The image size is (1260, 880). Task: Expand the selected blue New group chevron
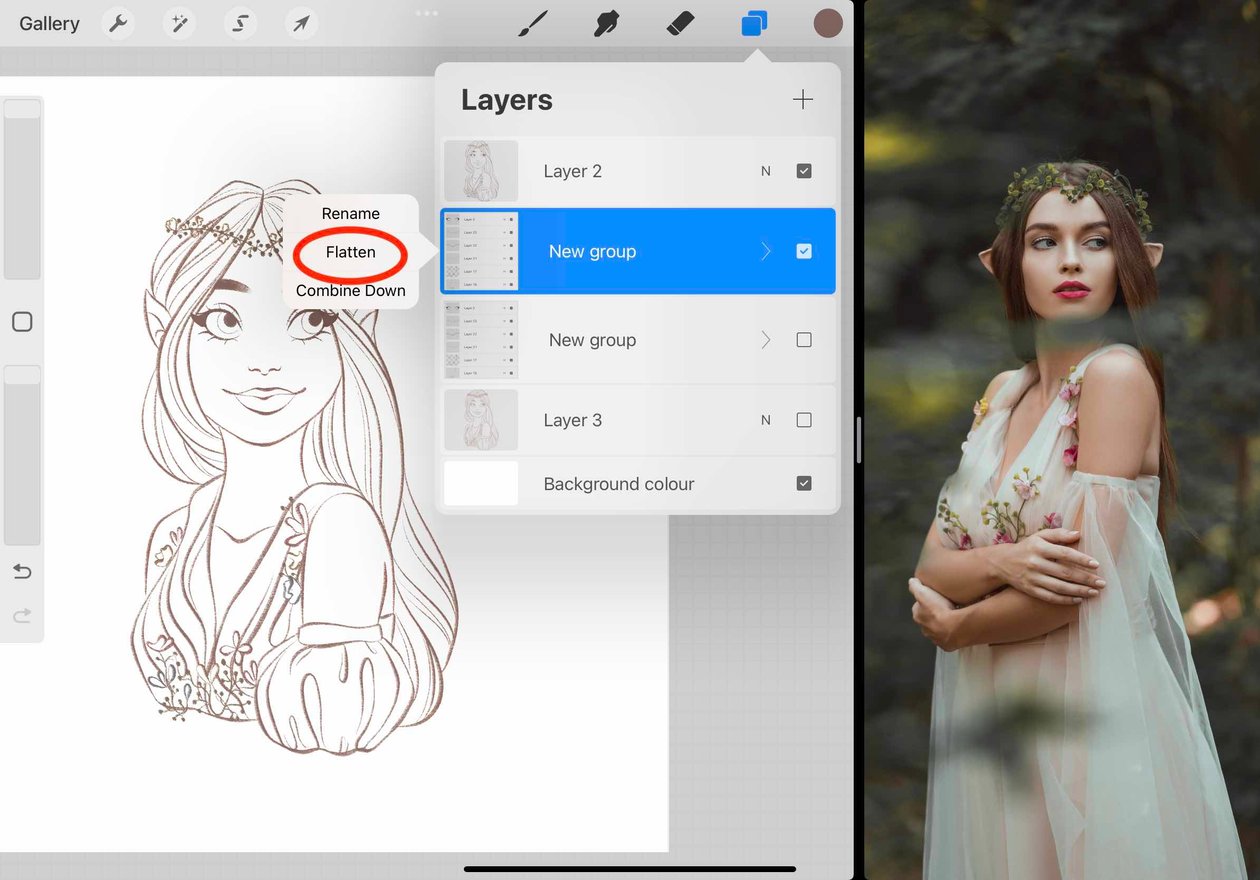[766, 251]
